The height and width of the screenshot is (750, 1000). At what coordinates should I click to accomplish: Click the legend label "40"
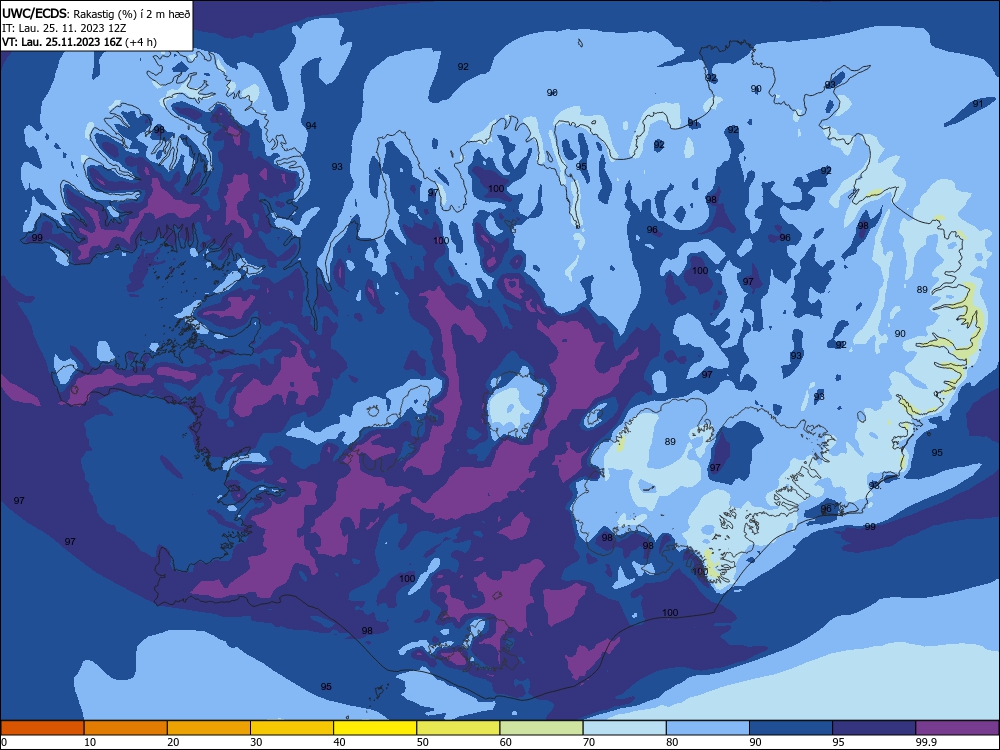[x=339, y=742]
